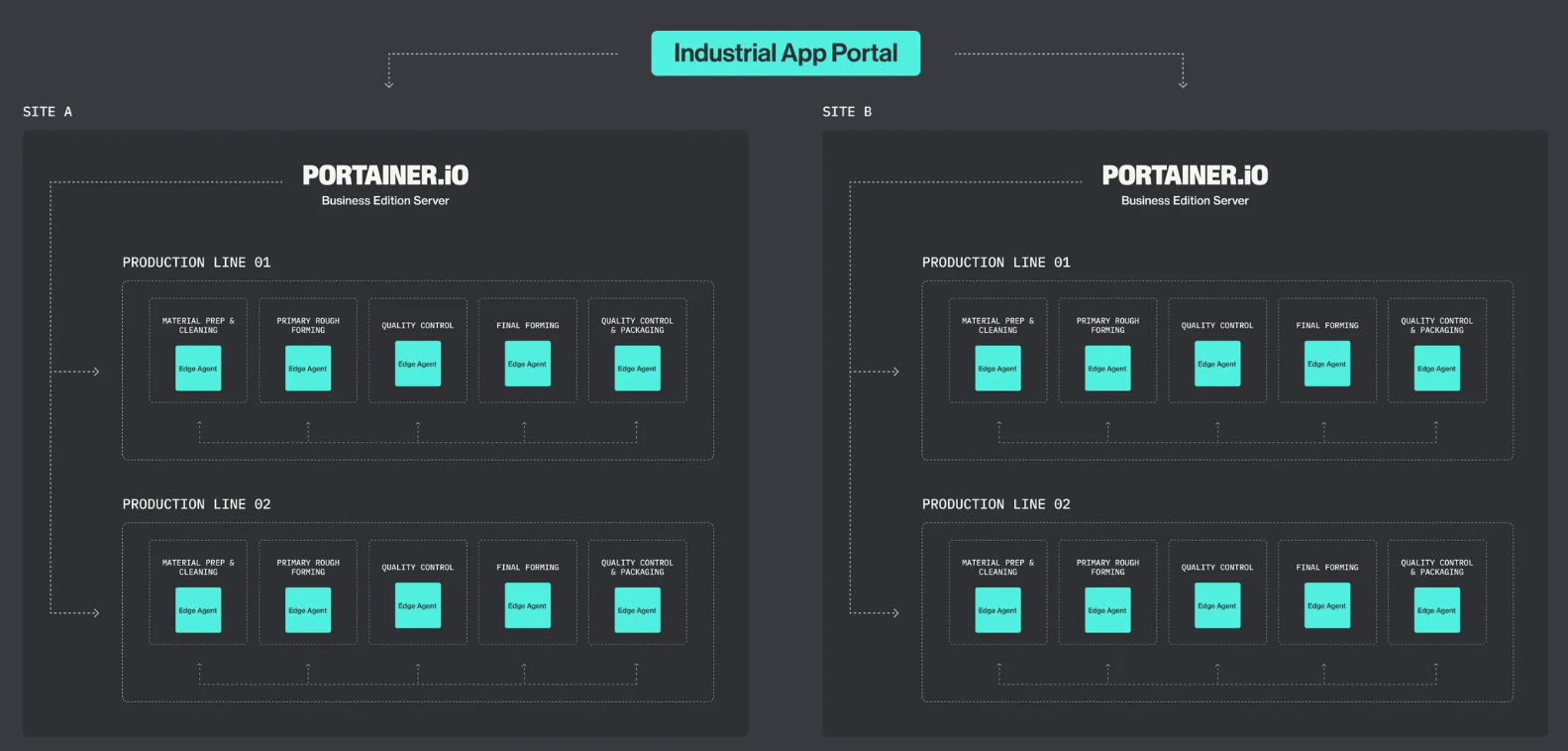Click 'QUALITY CONTROL & PACKAGING' label, Site A Line 02
This screenshot has width=1568, height=751.
pos(637,568)
